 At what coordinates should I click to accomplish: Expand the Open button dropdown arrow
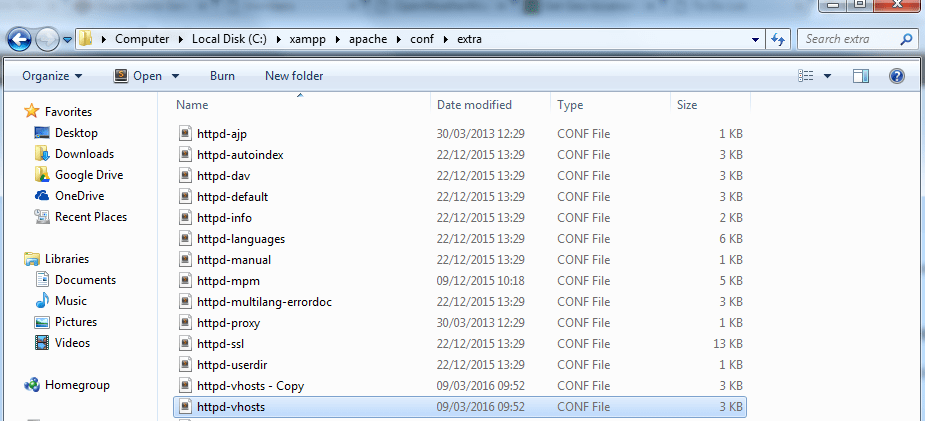coord(176,76)
